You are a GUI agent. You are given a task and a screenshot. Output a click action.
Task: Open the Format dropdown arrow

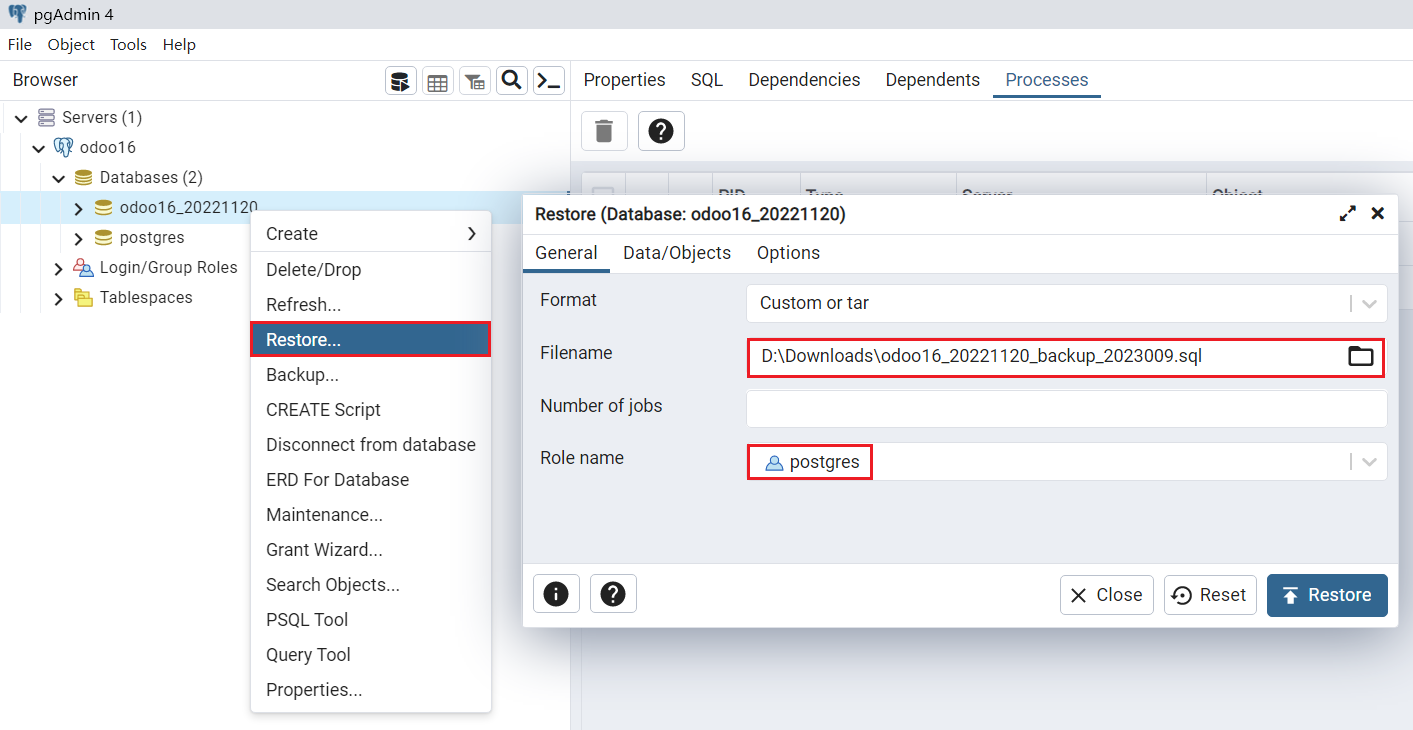point(1369,303)
